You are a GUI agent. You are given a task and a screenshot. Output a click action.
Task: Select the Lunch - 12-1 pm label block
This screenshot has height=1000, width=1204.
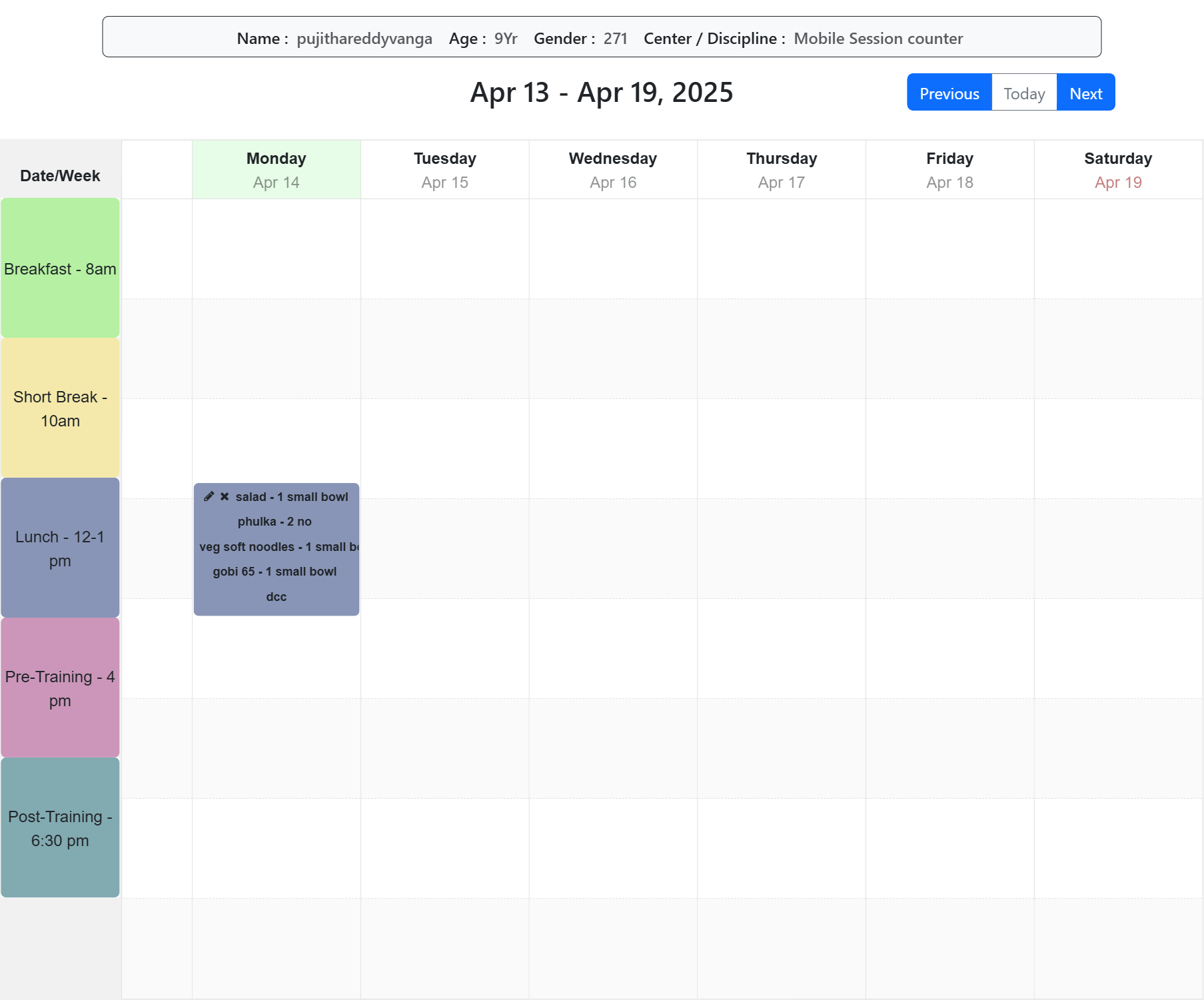pos(60,548)
